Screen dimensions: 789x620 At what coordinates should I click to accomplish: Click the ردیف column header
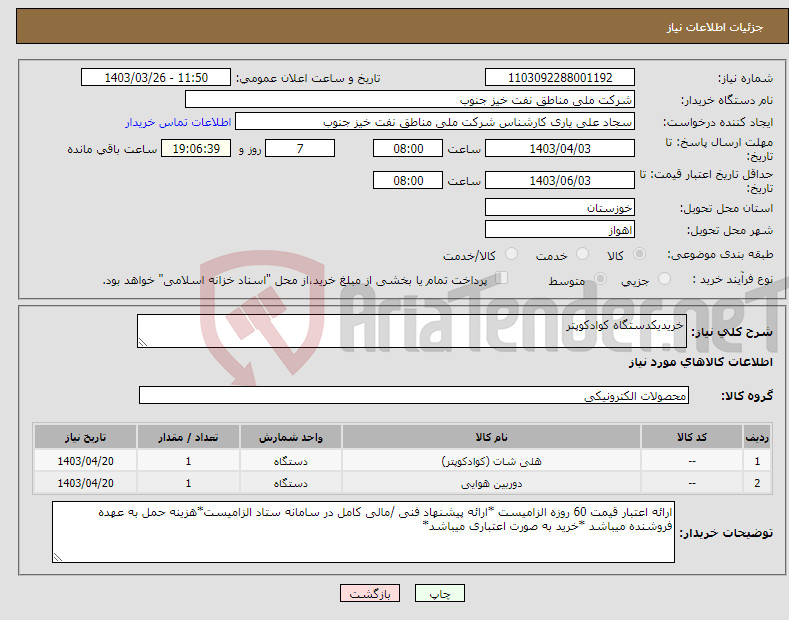pyautogui.click(x=757, y=437)
